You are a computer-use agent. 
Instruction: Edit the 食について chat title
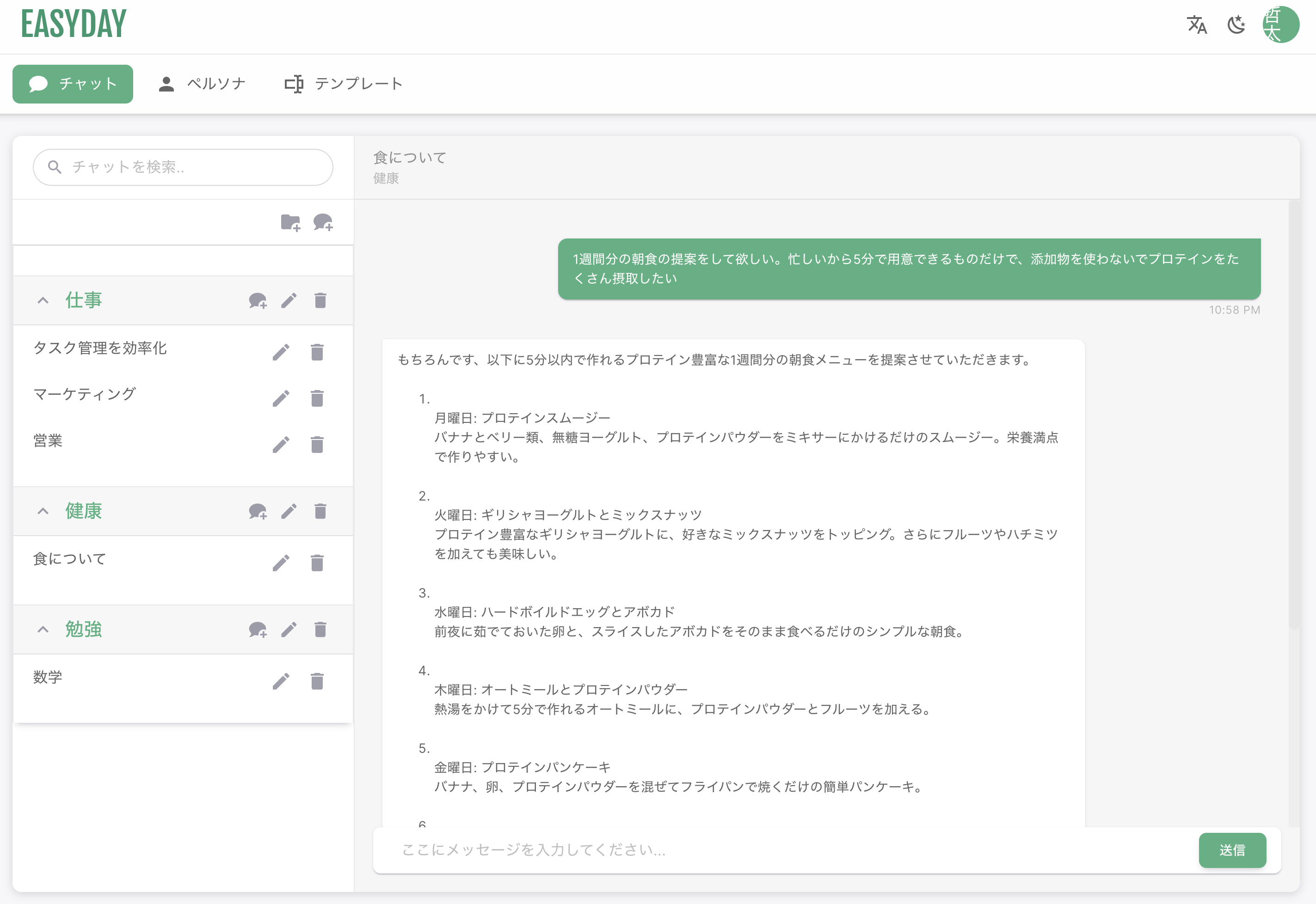281,563
